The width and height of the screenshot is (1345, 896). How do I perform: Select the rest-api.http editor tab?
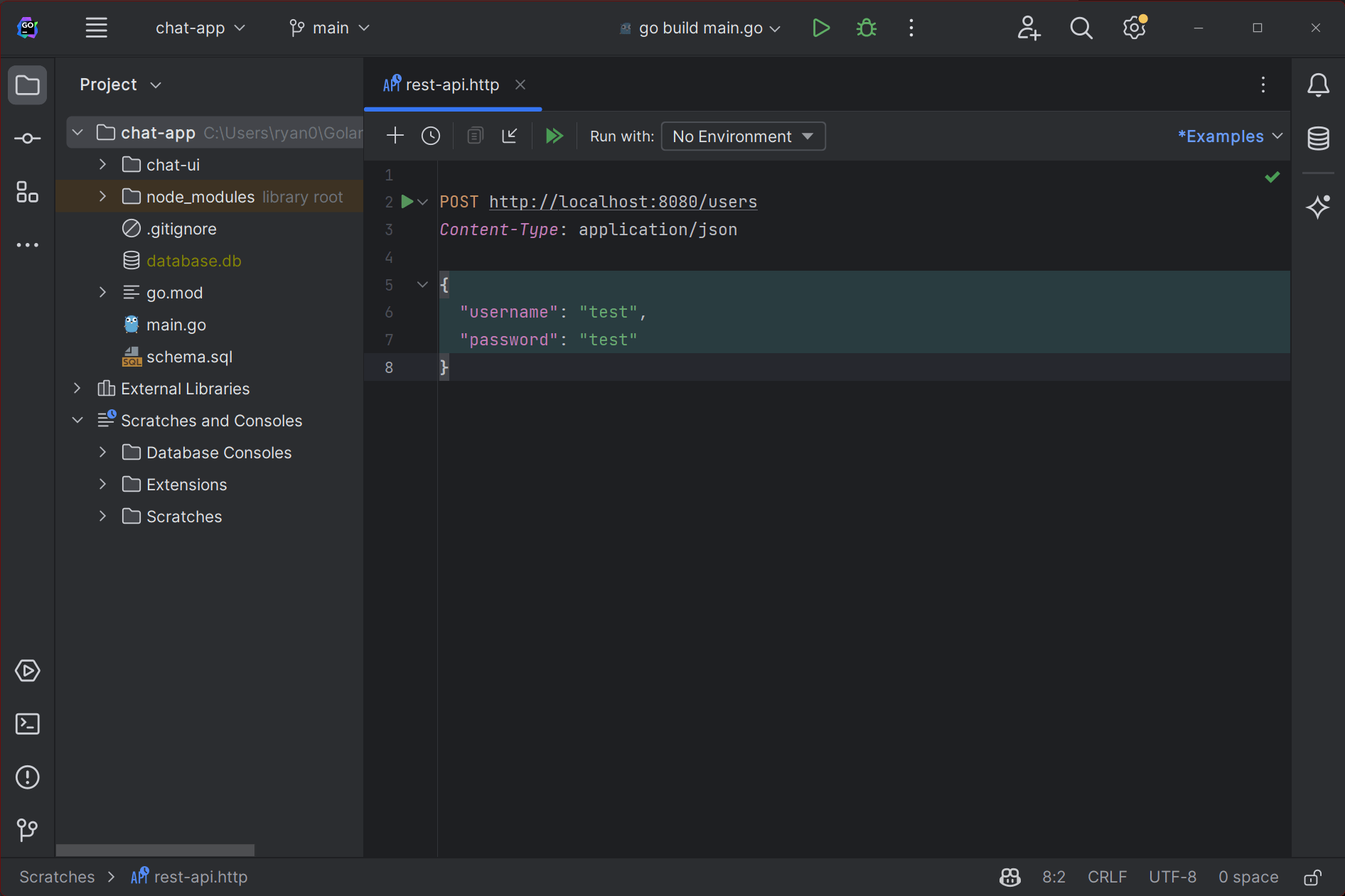(x=451, y=85)
